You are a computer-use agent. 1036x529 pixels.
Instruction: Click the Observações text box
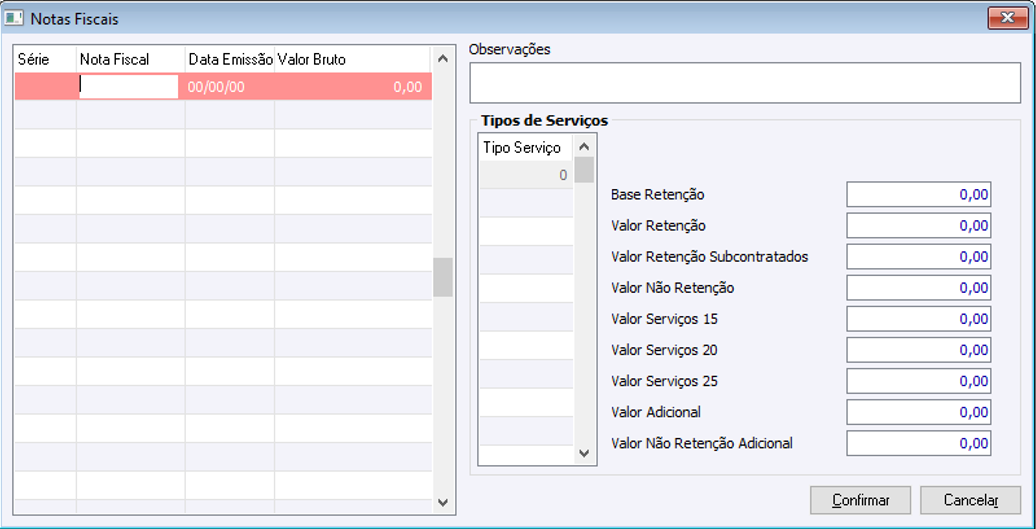745,82
